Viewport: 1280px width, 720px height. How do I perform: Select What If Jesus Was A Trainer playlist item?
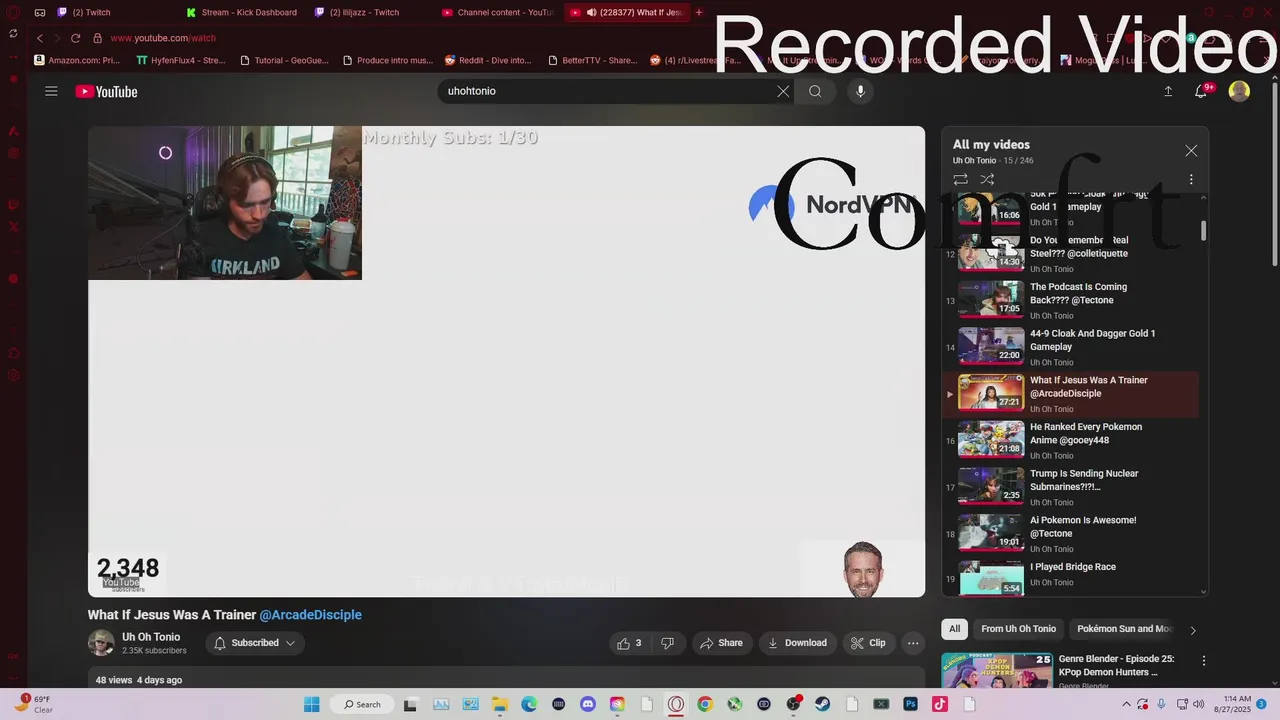click(x=1071, y=394)
